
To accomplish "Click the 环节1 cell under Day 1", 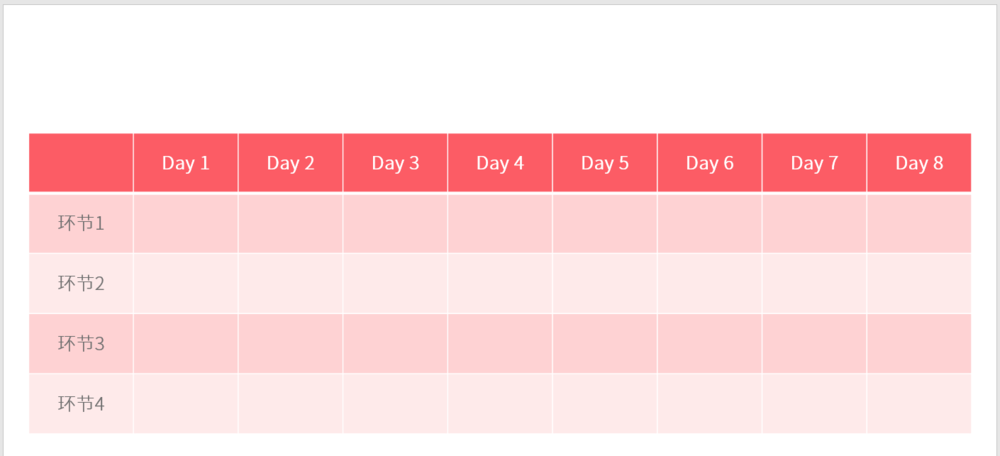I will [186, 223].
